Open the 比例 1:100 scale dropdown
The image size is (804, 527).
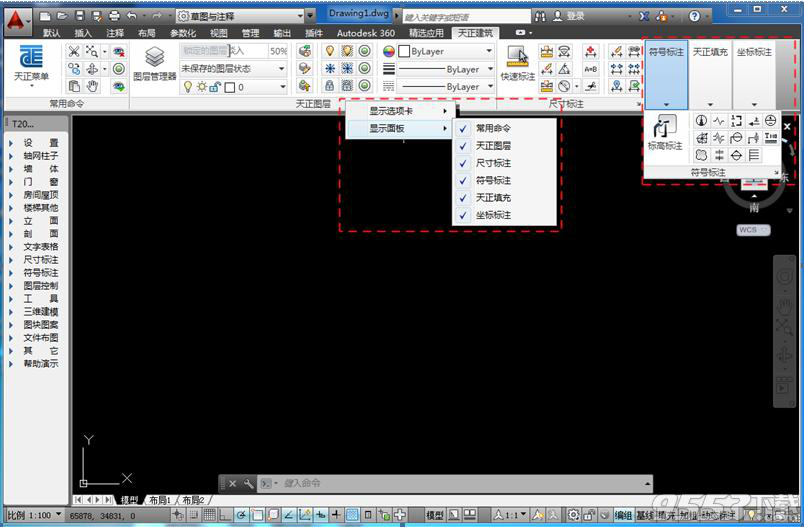[x=34, y=515]
